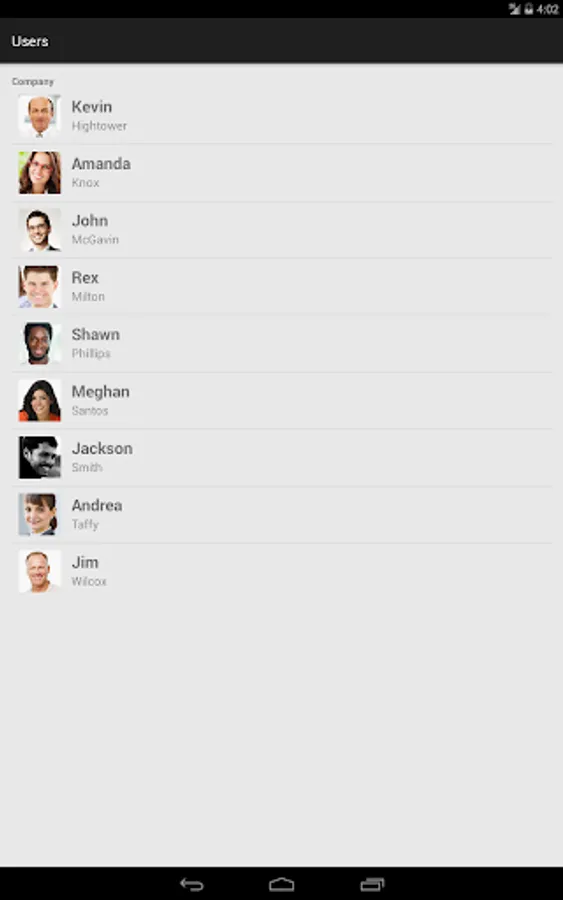Select John McGavin's avatar picture
Viewport: 563px width, 900px height.
40,230
